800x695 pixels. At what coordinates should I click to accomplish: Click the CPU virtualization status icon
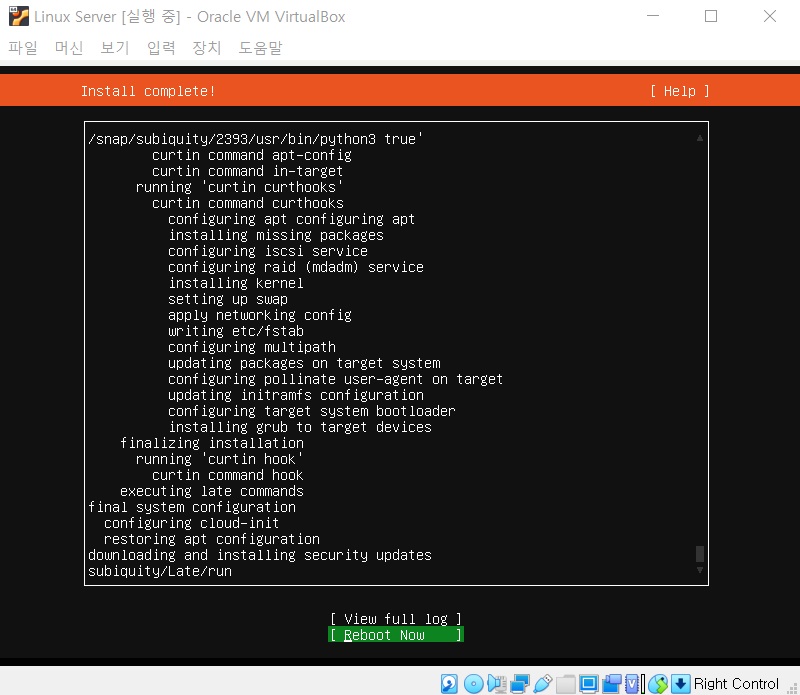click(632, 684)
